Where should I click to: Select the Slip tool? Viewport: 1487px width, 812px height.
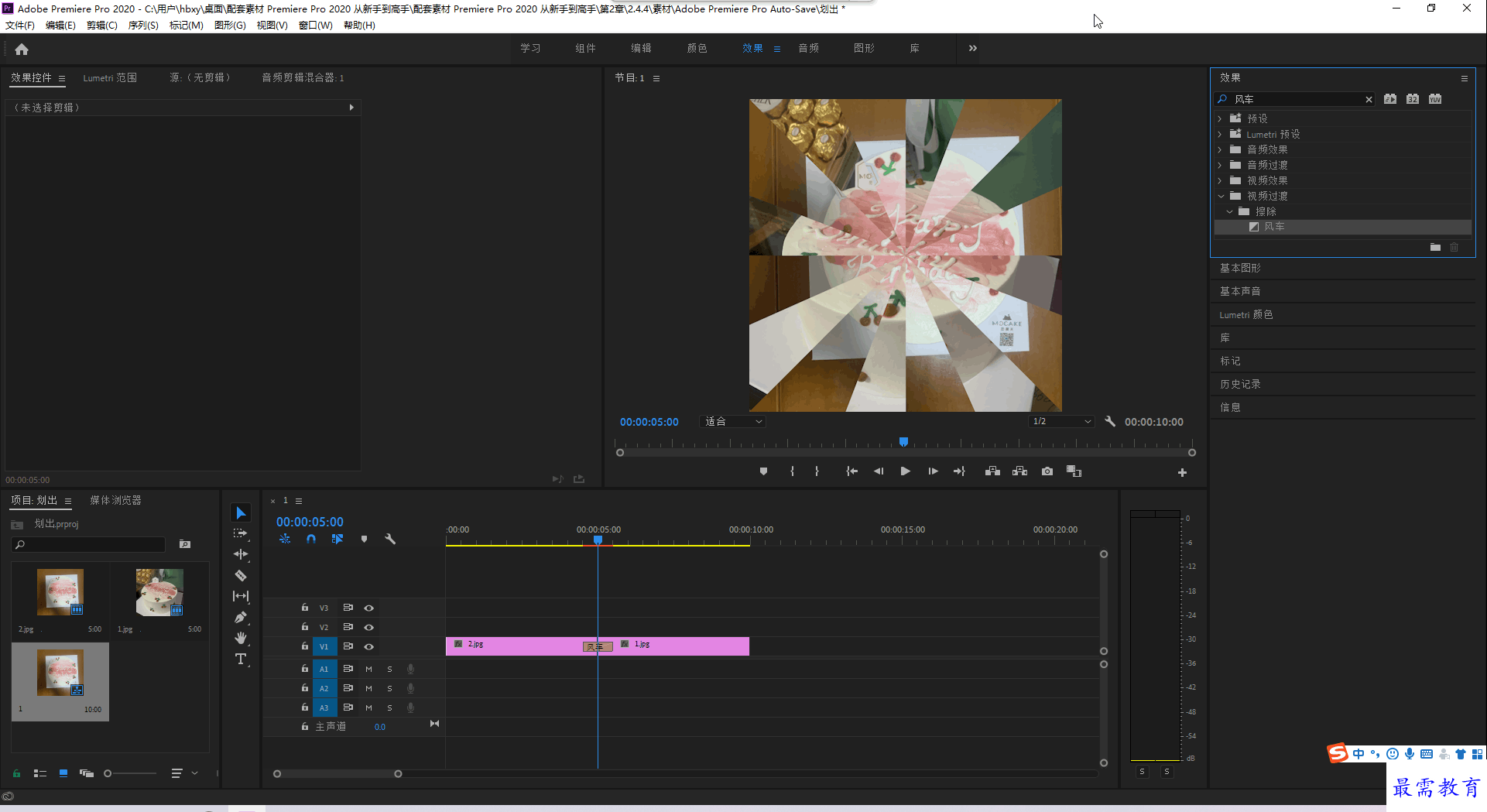click(241, 596)
